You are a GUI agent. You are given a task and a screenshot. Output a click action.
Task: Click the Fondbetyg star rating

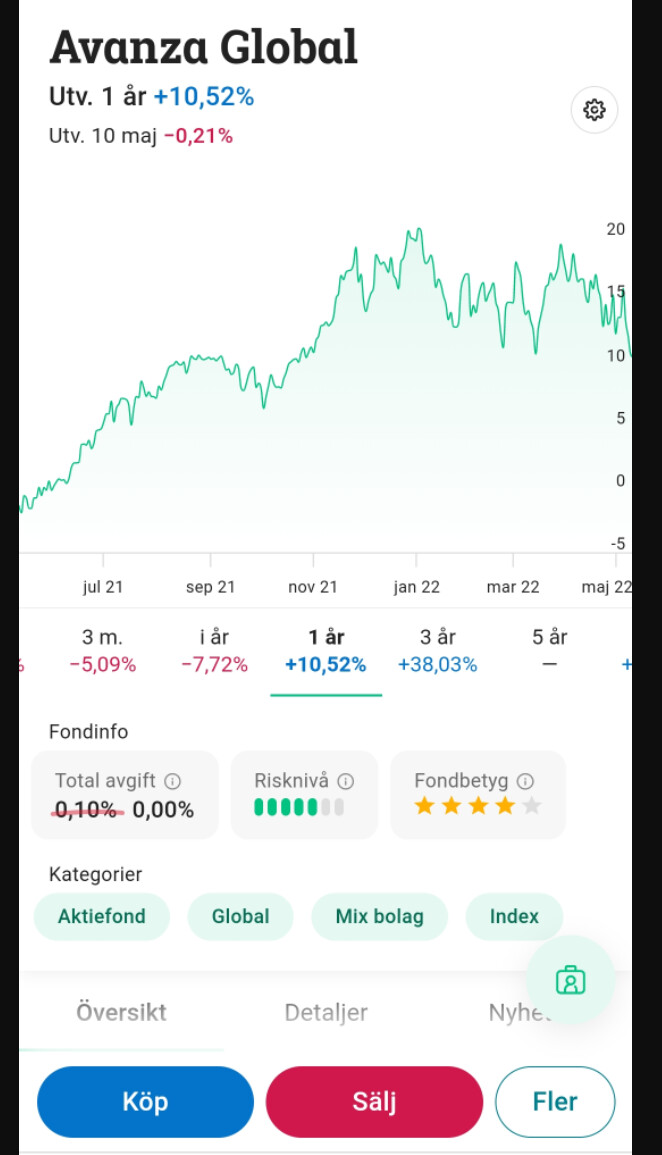tap(477, 806)
